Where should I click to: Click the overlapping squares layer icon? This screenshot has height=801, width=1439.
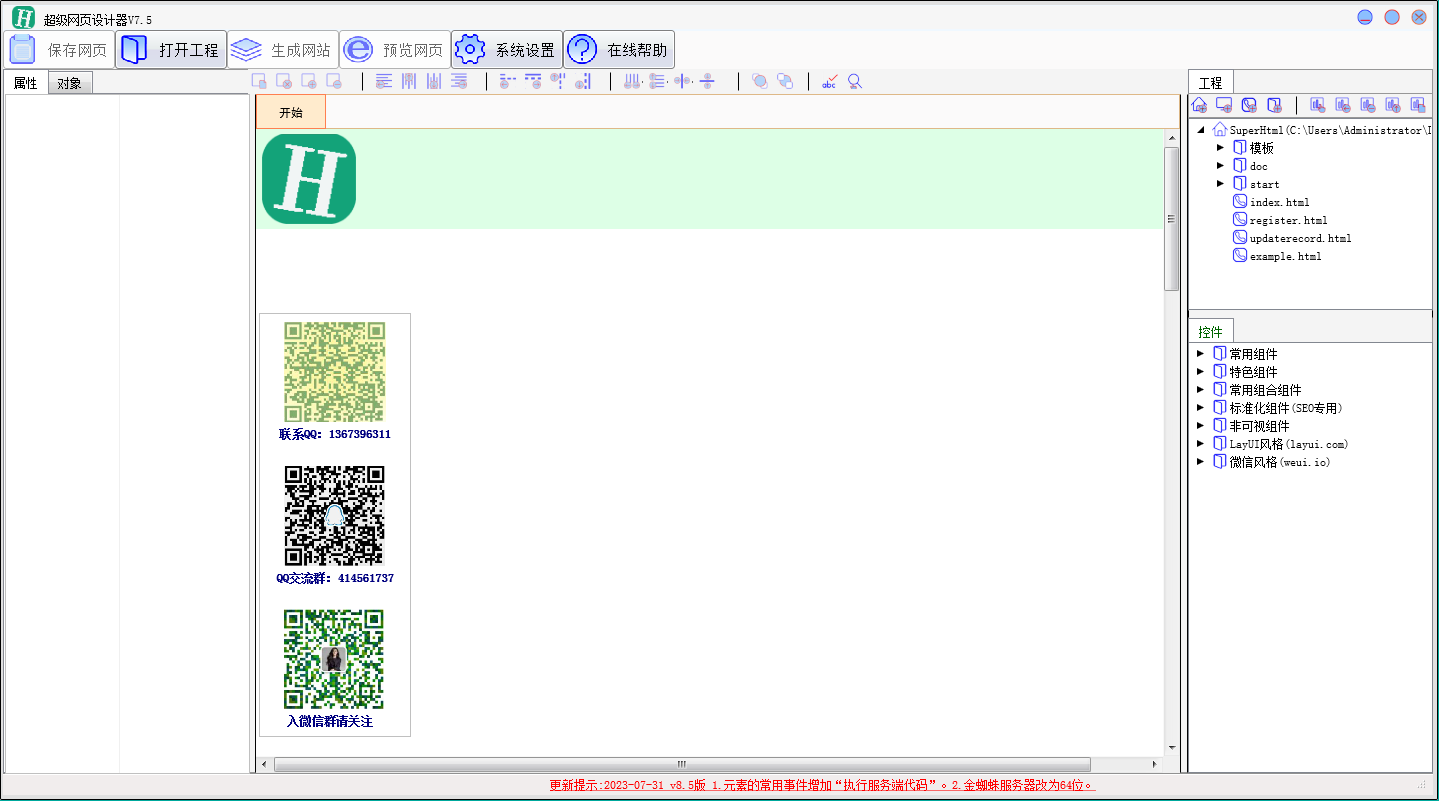pyautogui.click(x=785, y=82)
